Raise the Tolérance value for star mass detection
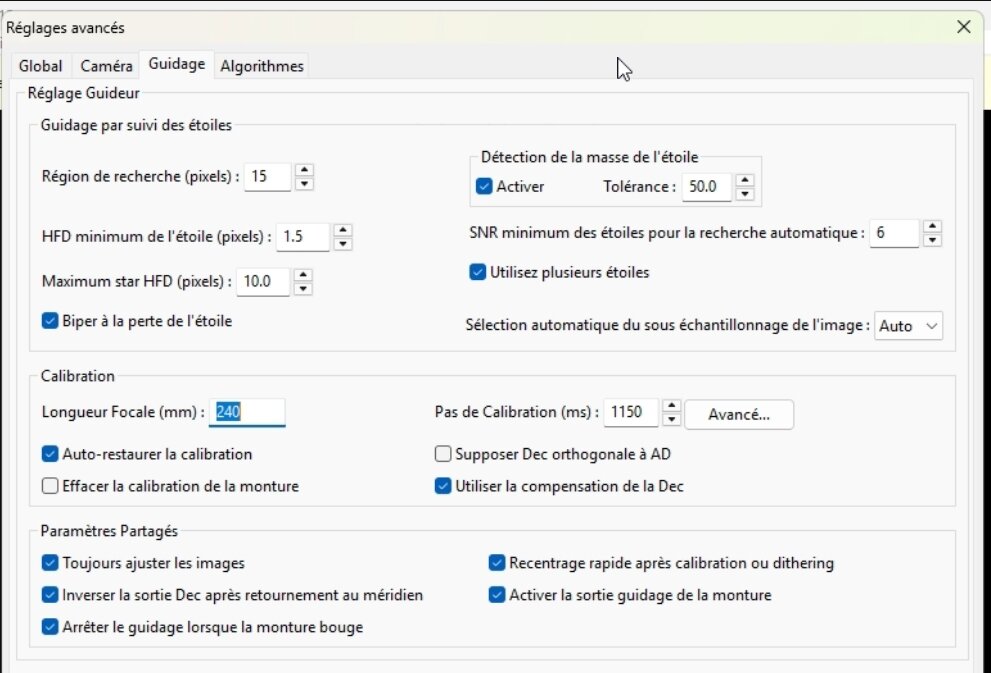991x673 pixels. coord(744,180)
